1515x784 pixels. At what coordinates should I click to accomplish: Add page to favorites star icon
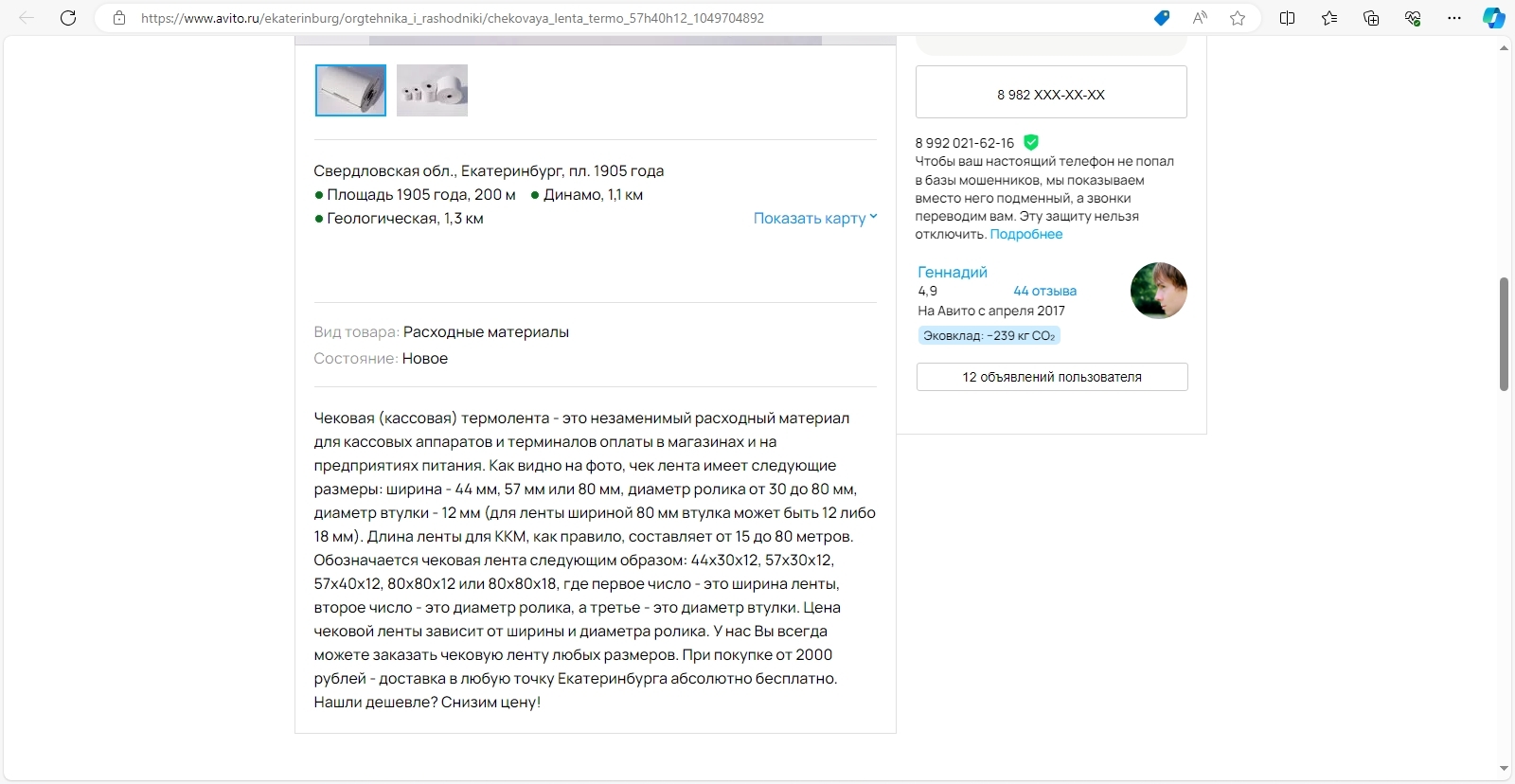pyautogui.click(x=1238, y=18)
